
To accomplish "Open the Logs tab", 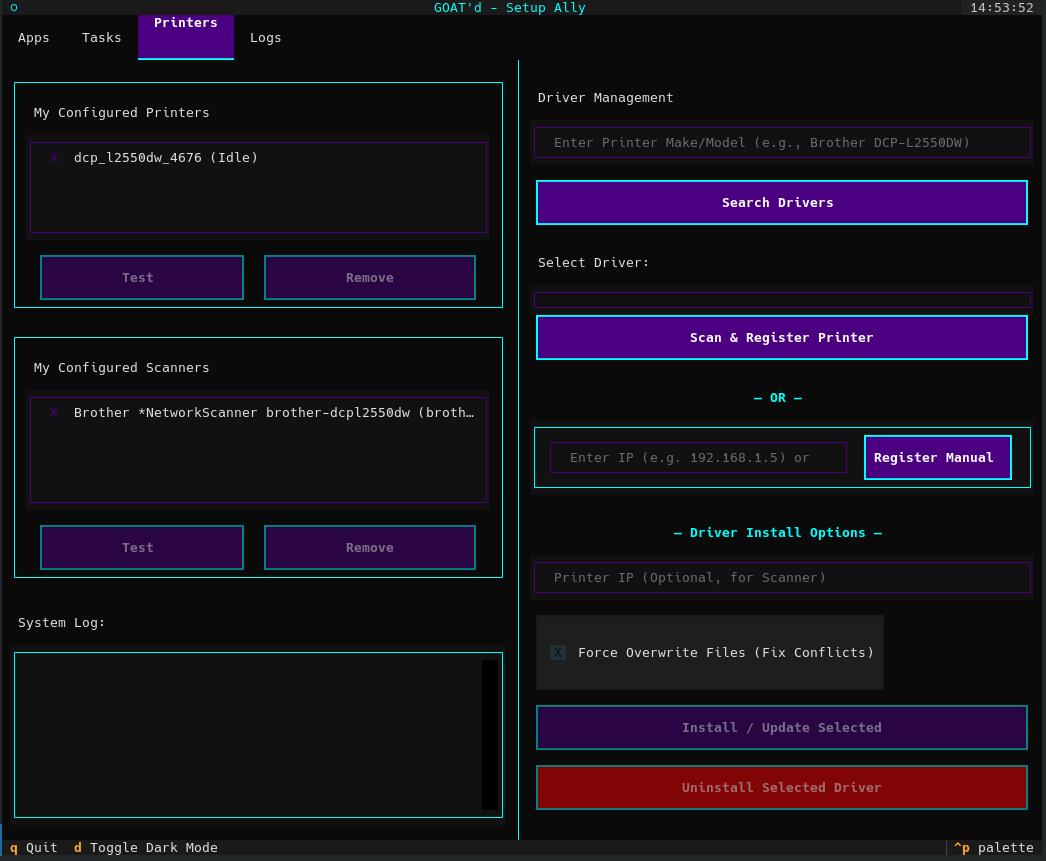I will point(265,37).
